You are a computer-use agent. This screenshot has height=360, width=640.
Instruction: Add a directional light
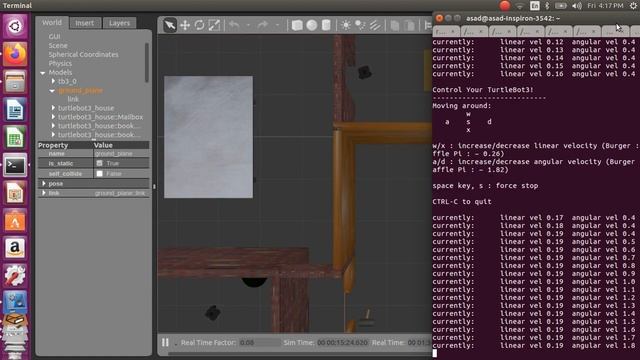click(x=375, y=25)
